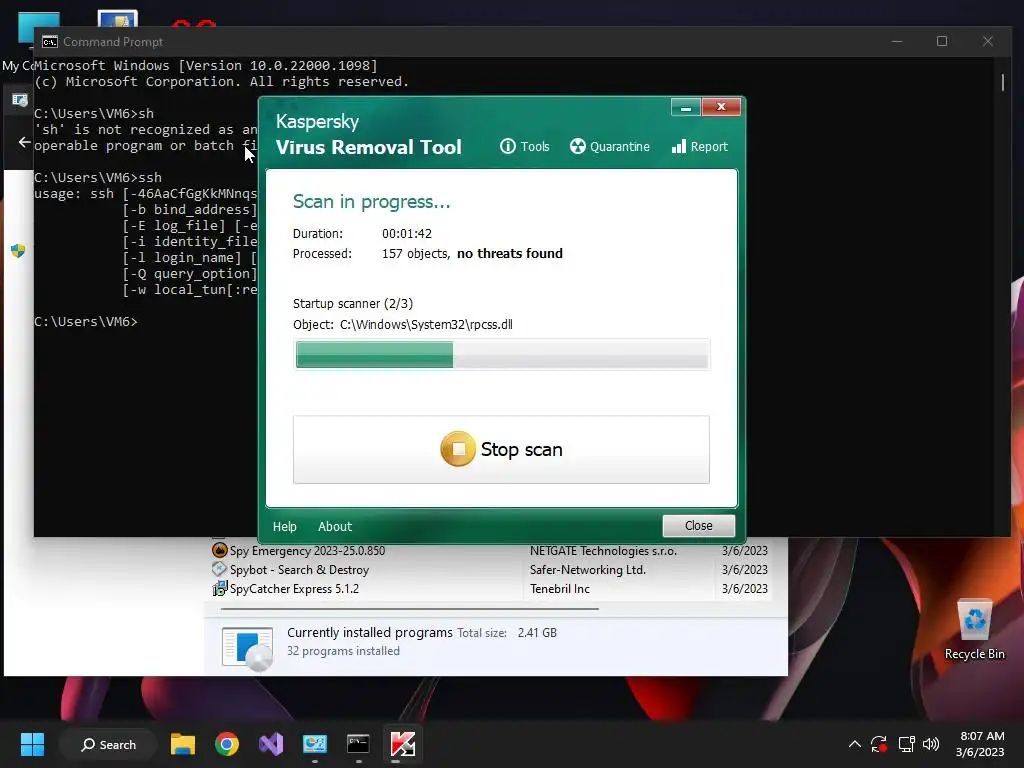Screen dimensions: 1024x768
Task: Maximize the Command Prompt window
Action: click(942, 41)
